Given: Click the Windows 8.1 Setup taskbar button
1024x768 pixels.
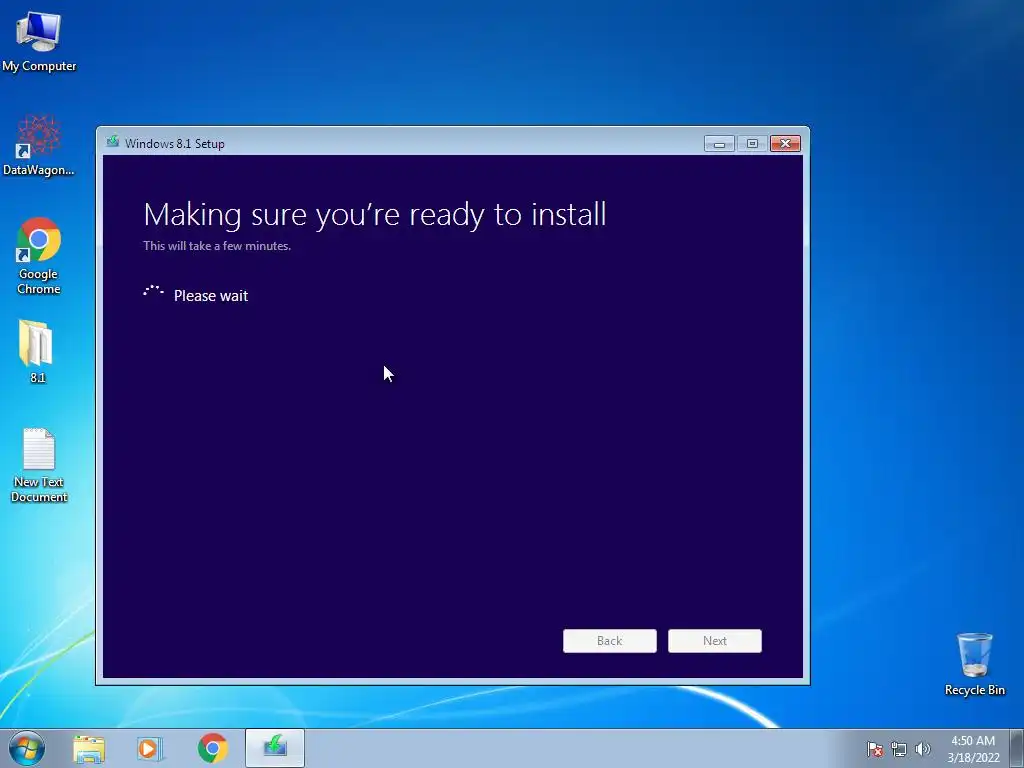Looking at the screenshot, I should point(275,748).
